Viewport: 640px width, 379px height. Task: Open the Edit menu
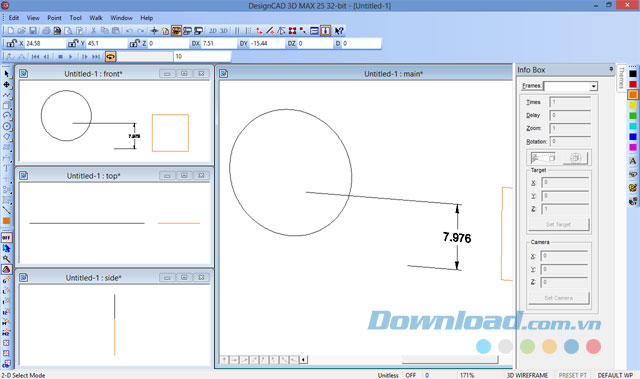tap(14, 18)
